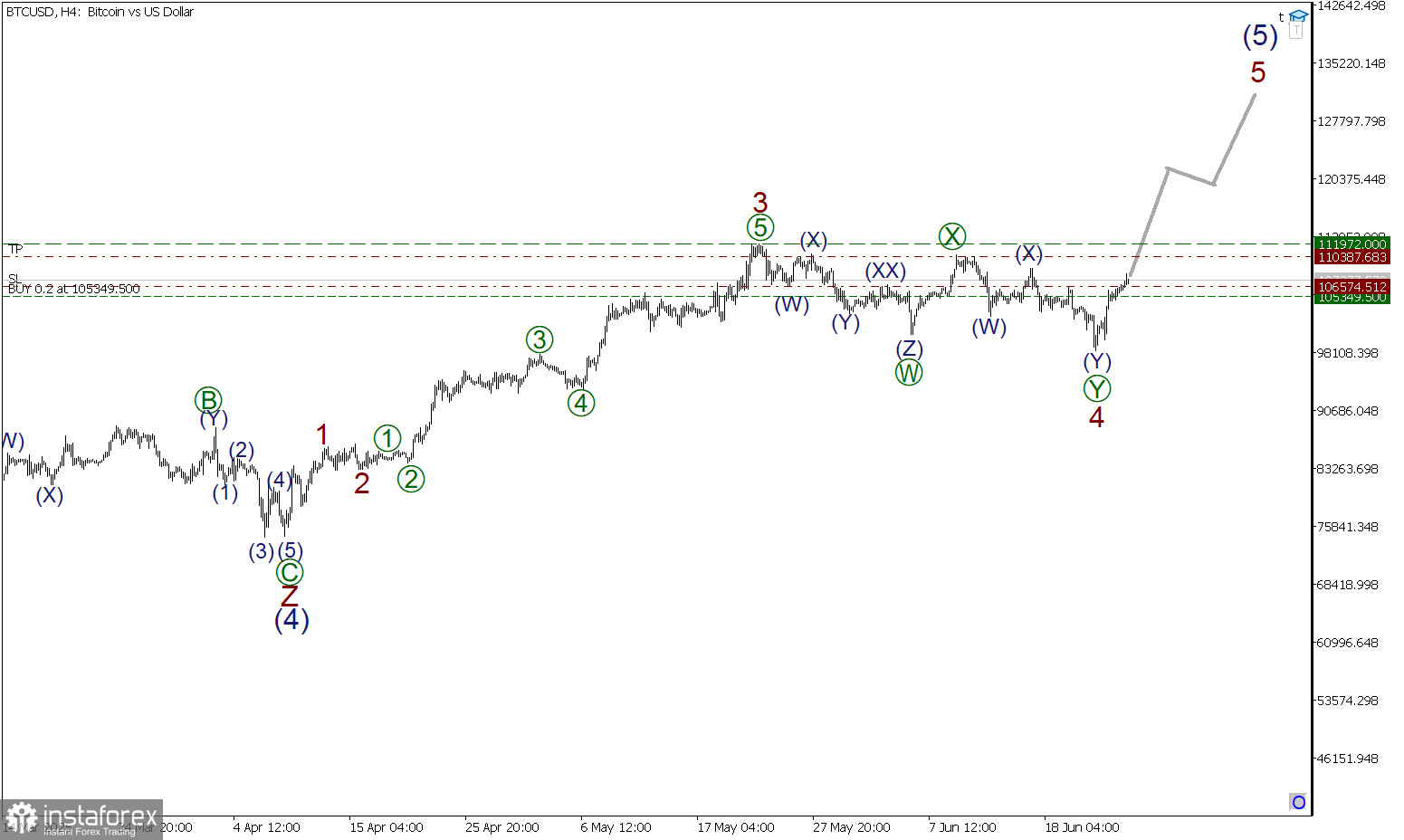Click the circled green 5 wave marker
This screenshot has width=1404, height=840.
coord(760,227)
